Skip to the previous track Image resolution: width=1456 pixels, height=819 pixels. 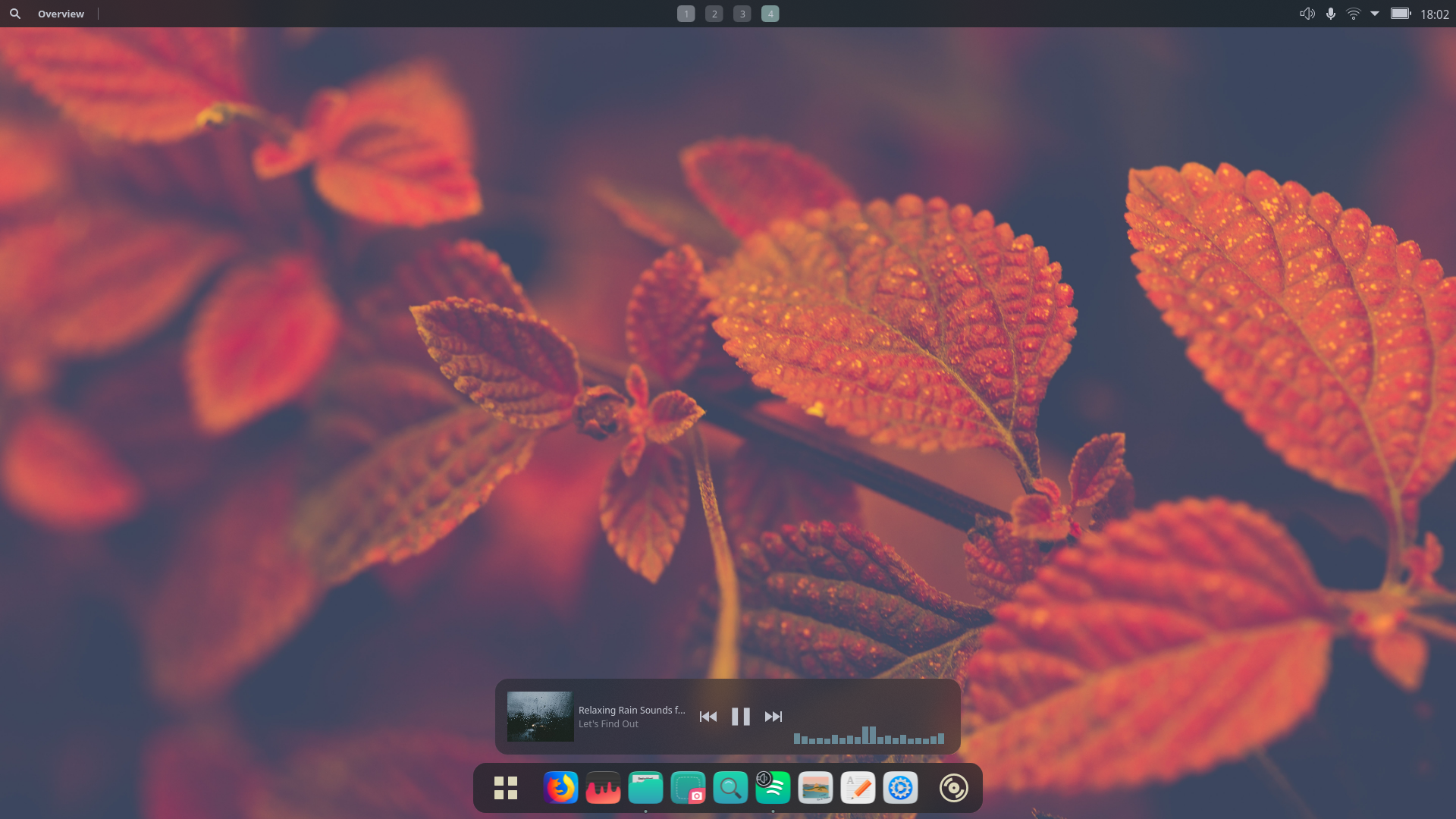pyautogui.click(x=708, y=717)
